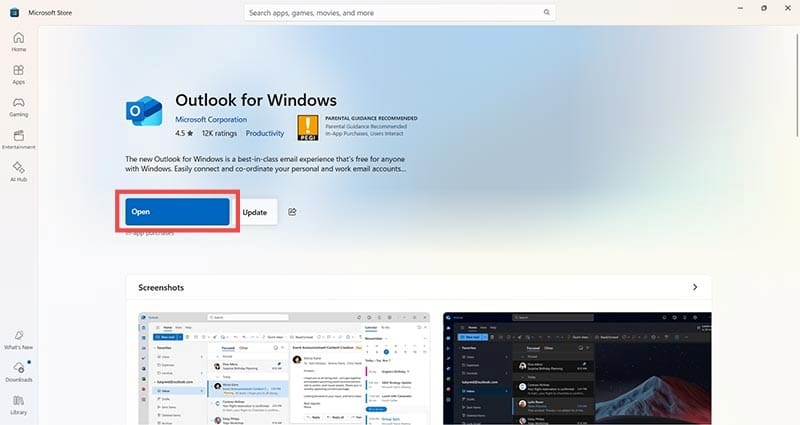Image resolution: width=800 pixels, height=425 pixels.
Task: Show What's New page
Action: click(x=18, y=340)
